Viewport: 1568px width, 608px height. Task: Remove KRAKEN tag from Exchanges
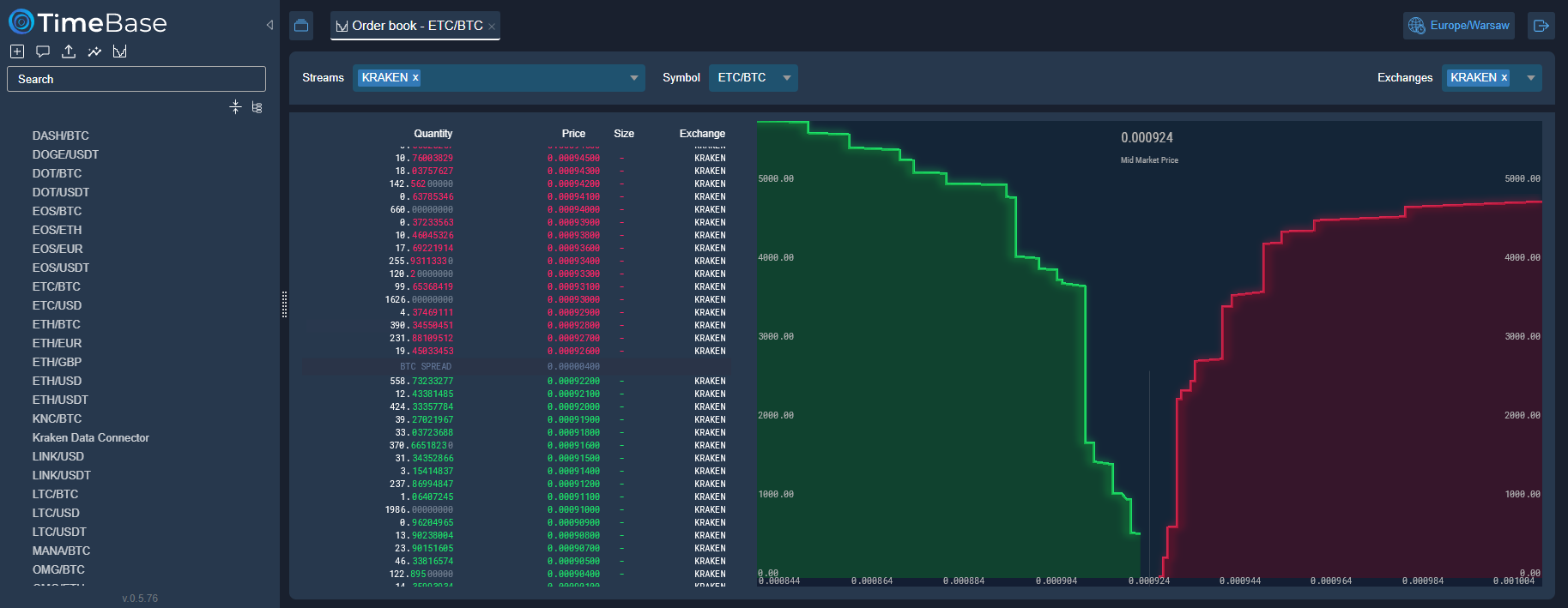click(x=1504, y=78)
